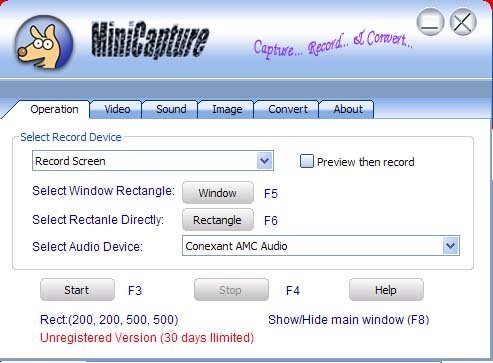Click the F5 shortcut label

[271, 194]
